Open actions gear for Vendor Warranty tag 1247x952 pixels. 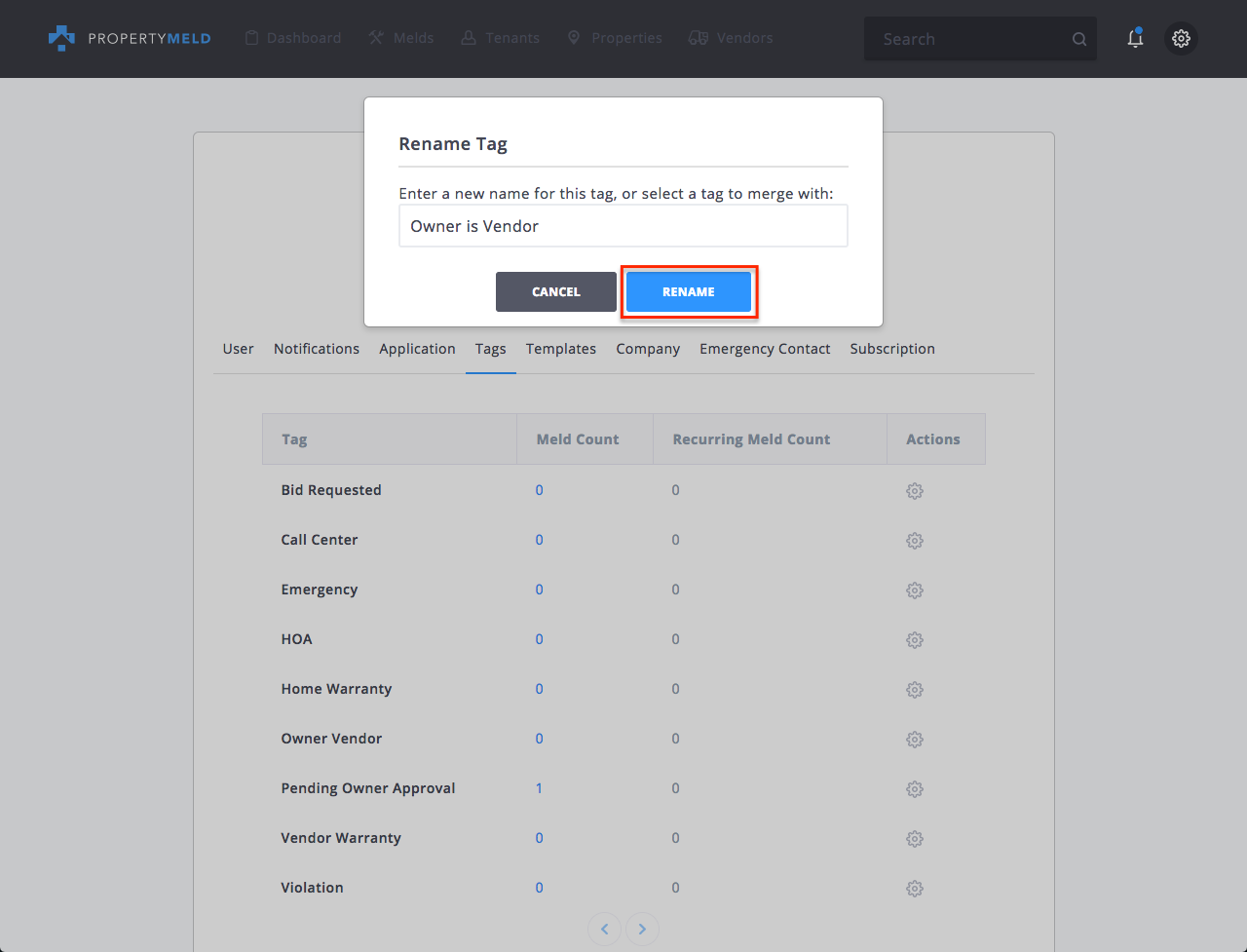(x=915, y=839)
